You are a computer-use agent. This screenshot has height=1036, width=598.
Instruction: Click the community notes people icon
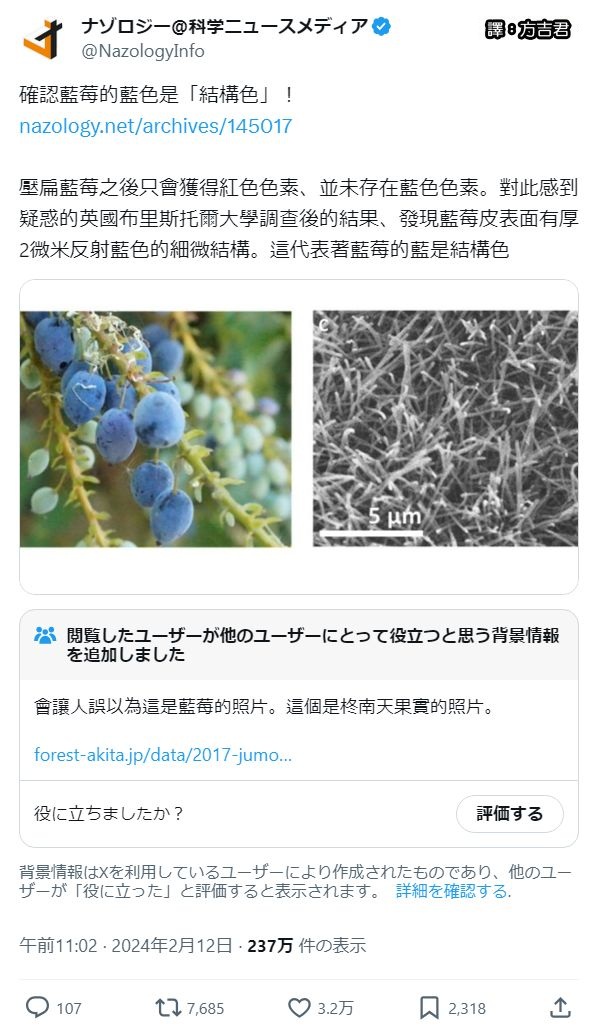[45, 636]
